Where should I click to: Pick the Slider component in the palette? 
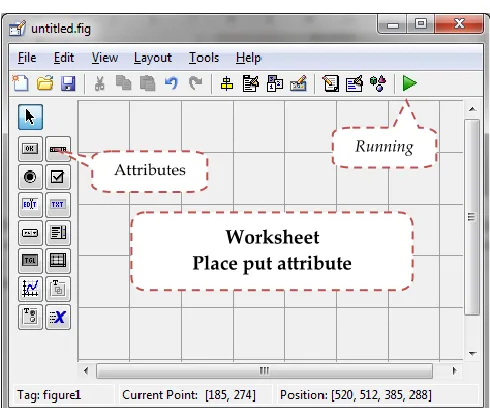click(x=58, y=149)
